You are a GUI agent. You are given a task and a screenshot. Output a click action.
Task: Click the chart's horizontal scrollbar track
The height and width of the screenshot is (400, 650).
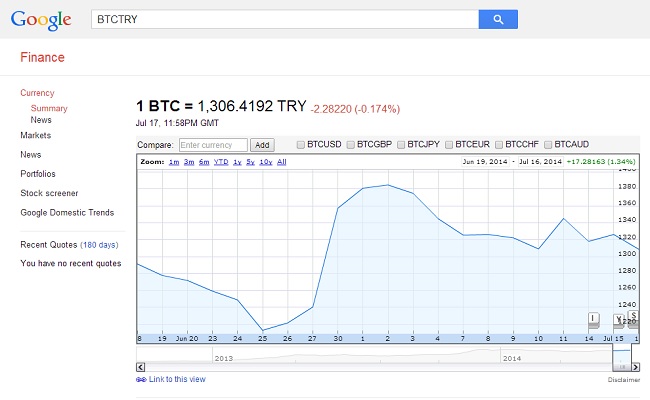coord(378,367)
